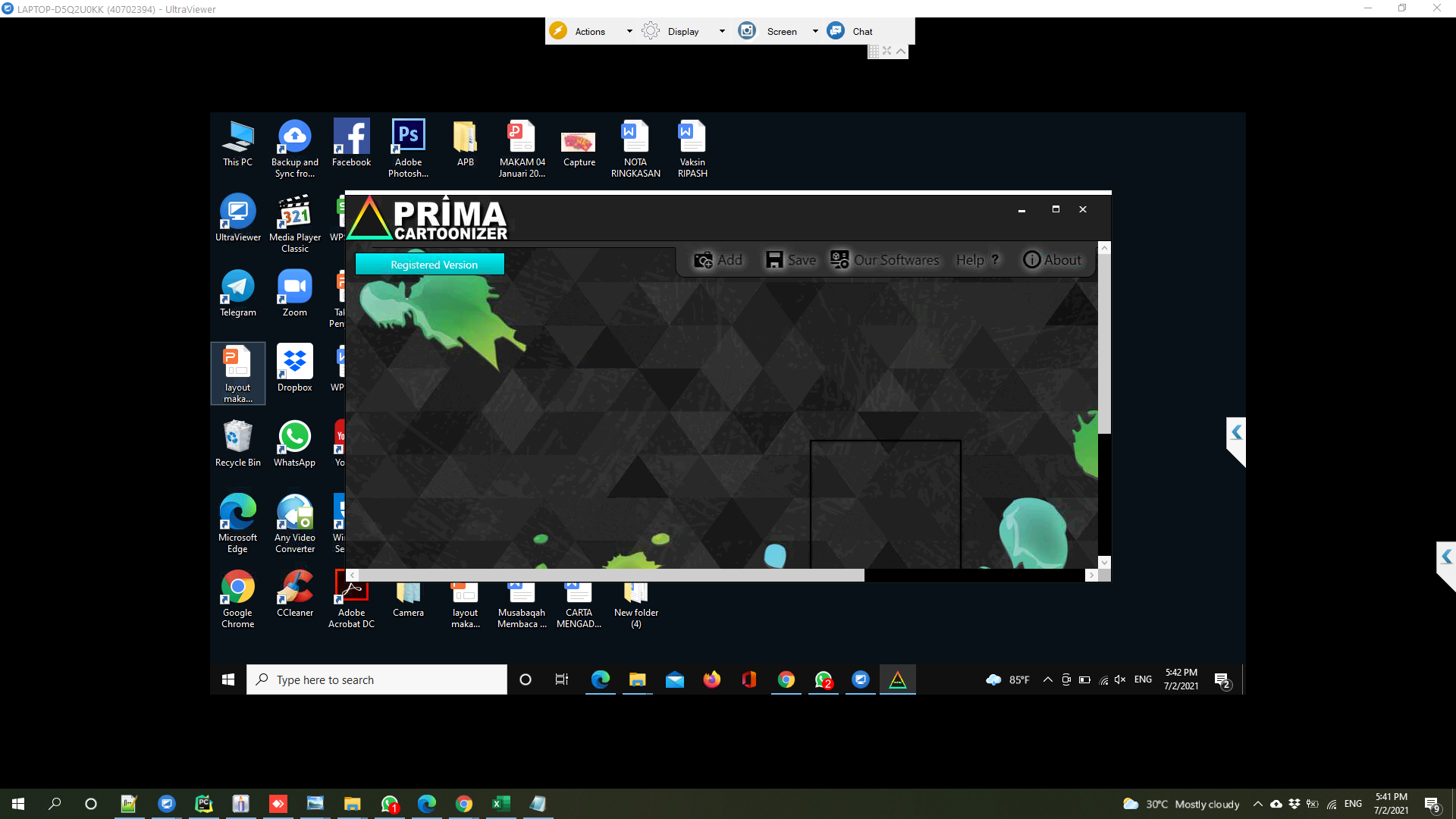Viewport: 1456px width, 819px height.
Task: Open AnyDesk from the local taskbar
Action: 278,804
